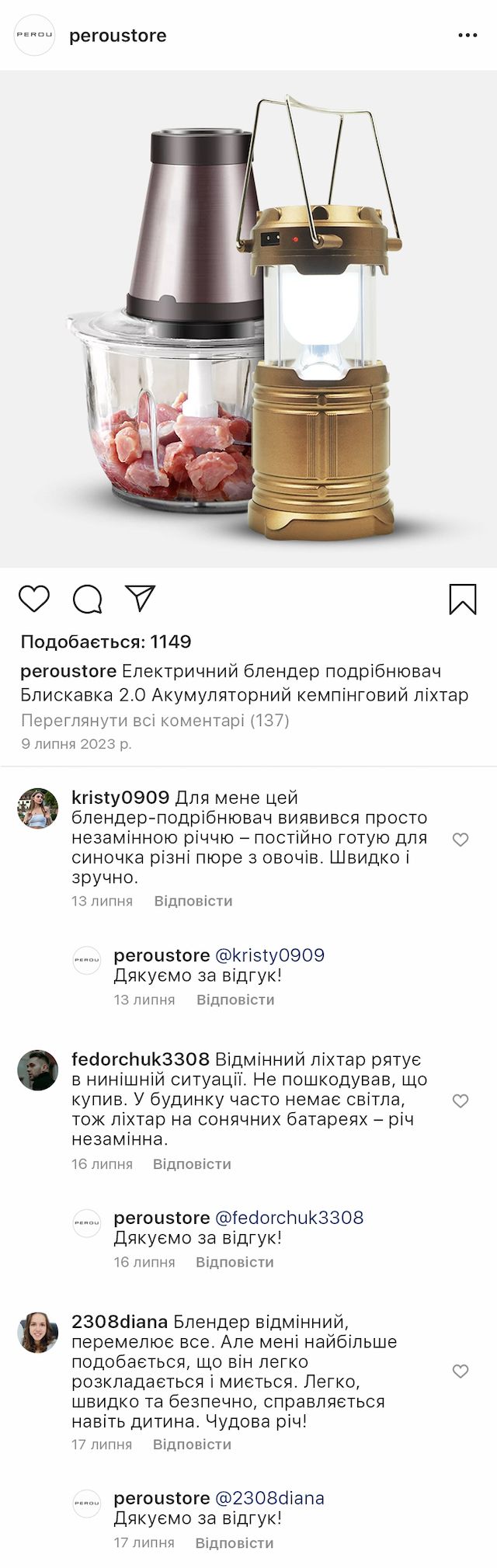Reply to the kristy0909 comment
Image resolution: width=497 pixels, height=1568 pixels.
(193, 901)
